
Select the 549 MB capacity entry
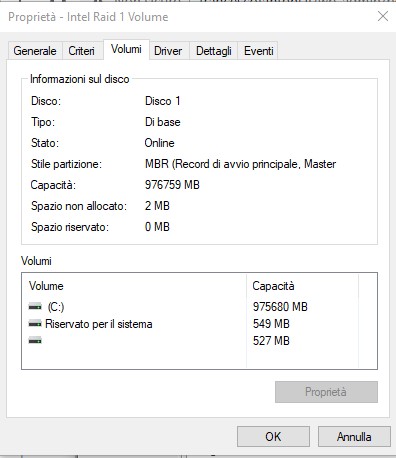coord(271,324)
